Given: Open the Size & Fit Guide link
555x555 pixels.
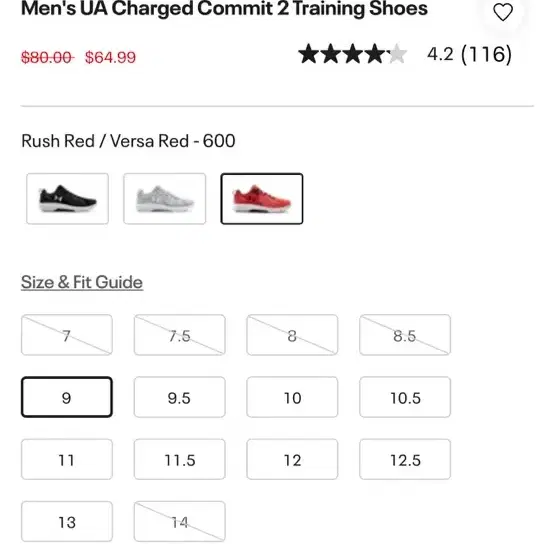Looking at the screenshot, I should (x=82, y=282).
